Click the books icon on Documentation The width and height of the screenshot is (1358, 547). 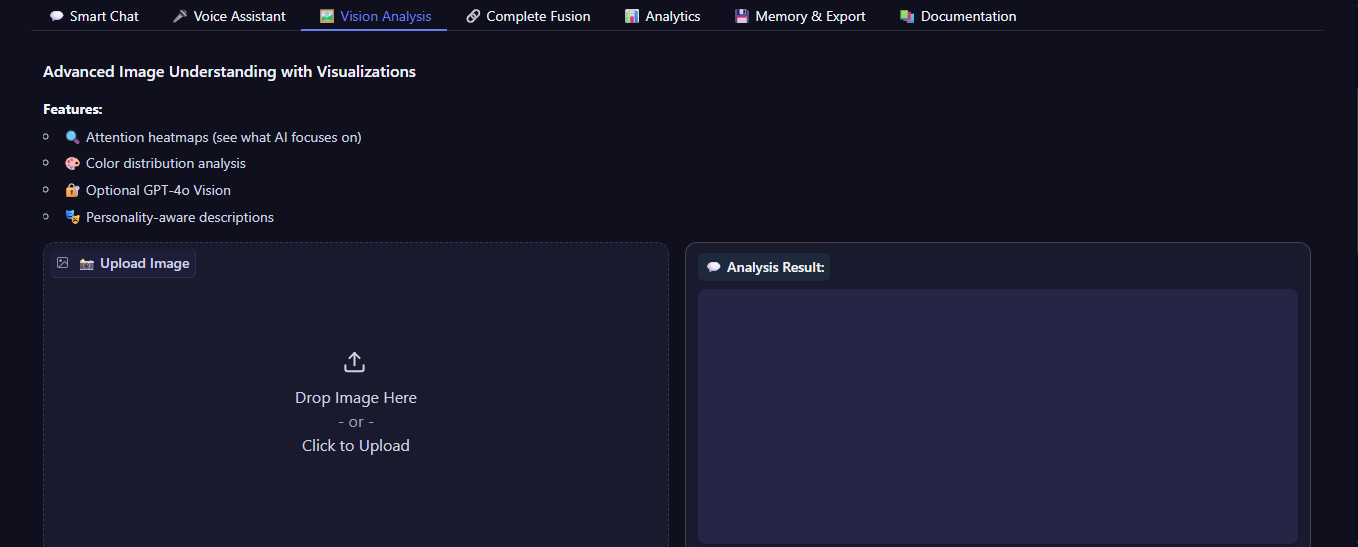click(907, 16)
